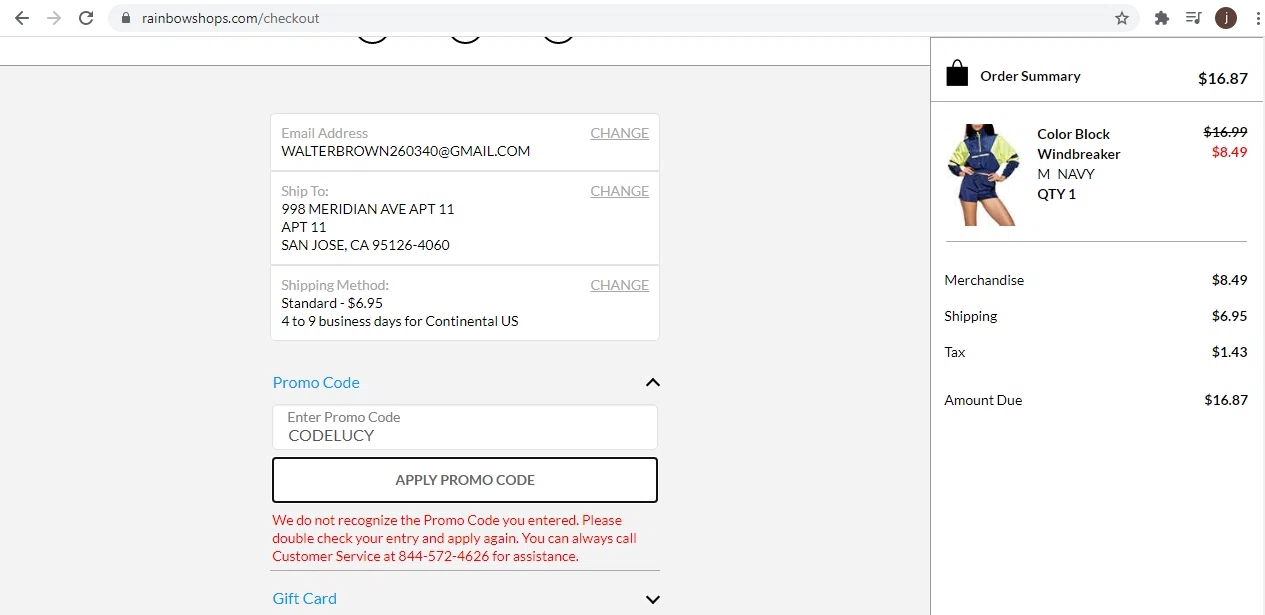
Task: View site info via the padlock icon
Action: click(x=126, y=18)
